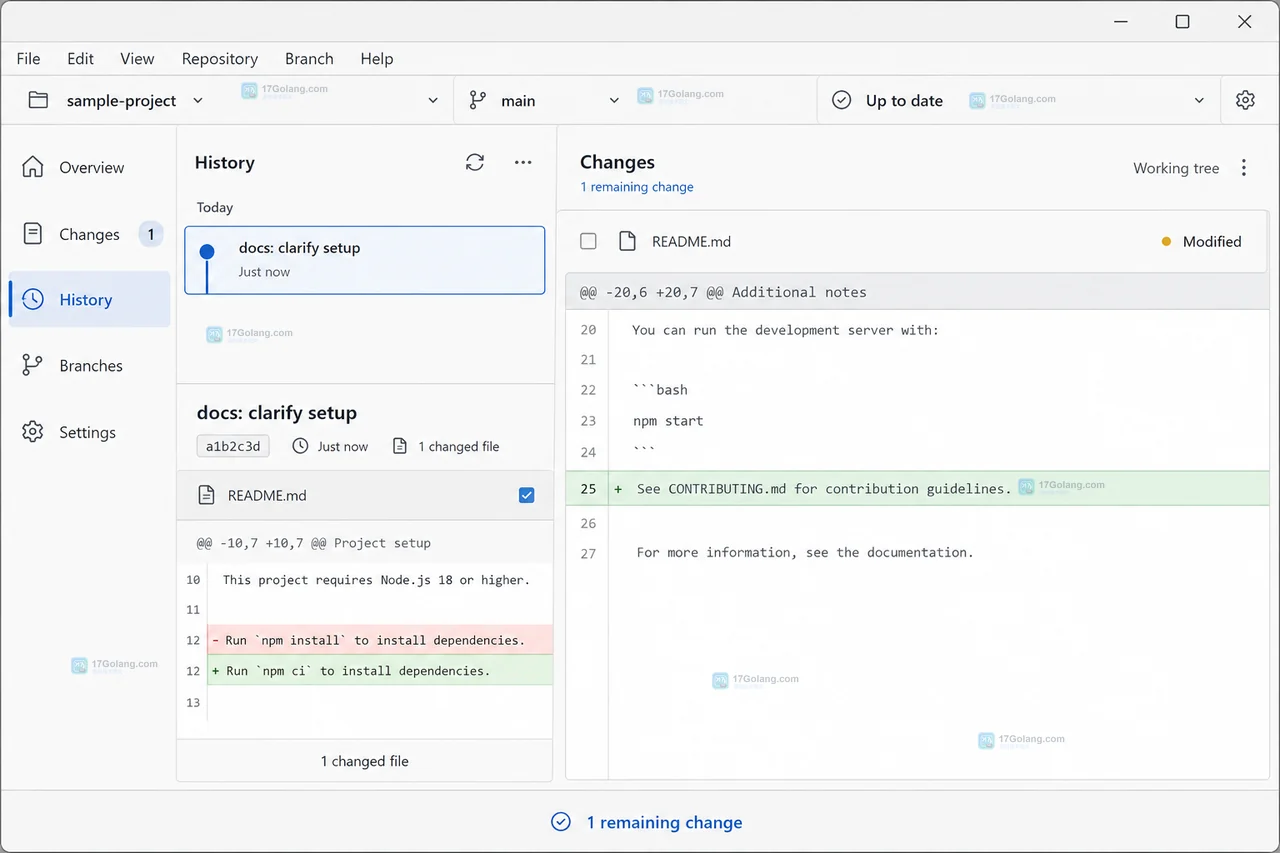
Task: Open the Repository menu
Action: click(x=220, y=59)
